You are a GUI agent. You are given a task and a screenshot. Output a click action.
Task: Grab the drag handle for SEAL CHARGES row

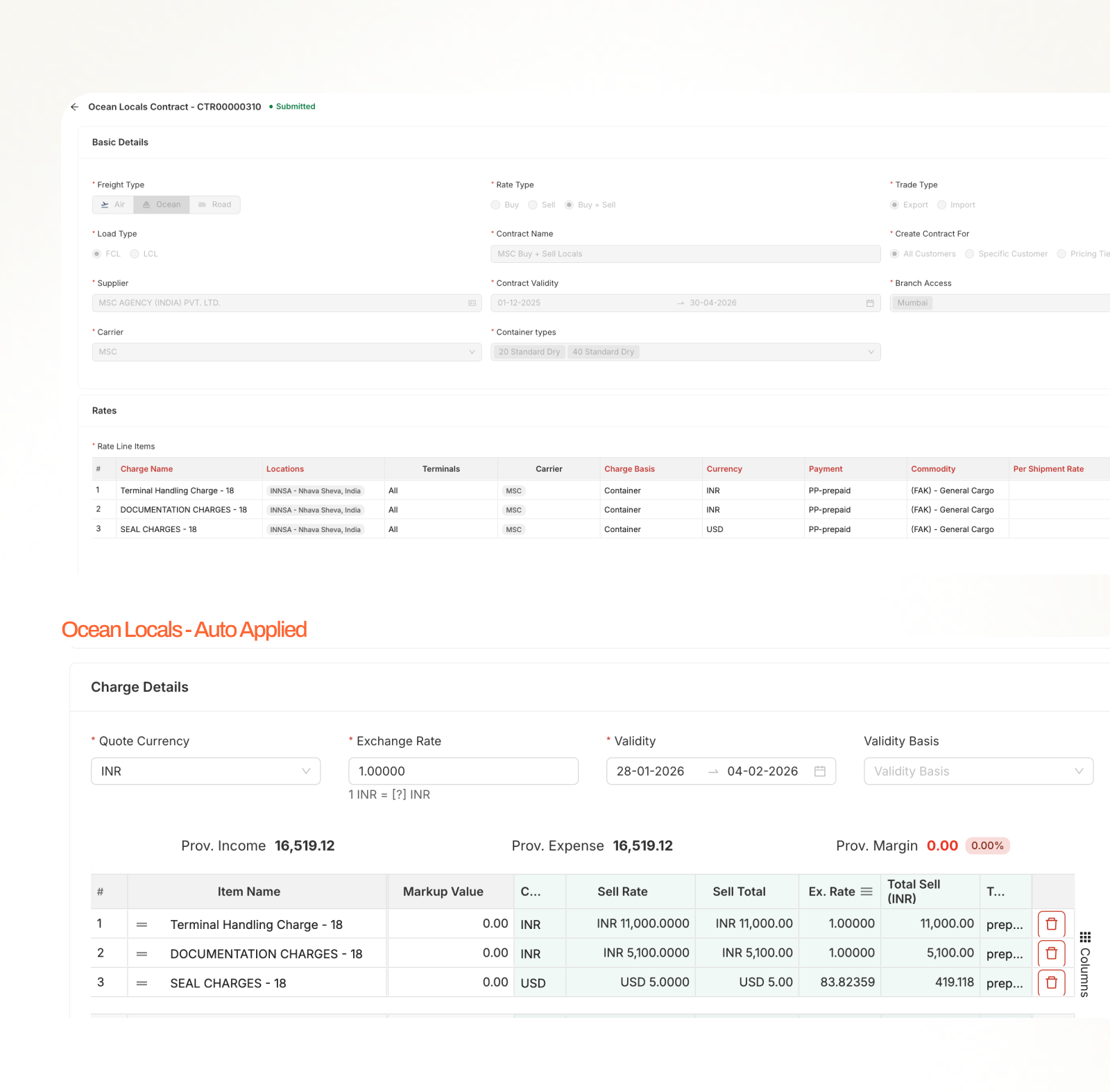pos(142,983)
